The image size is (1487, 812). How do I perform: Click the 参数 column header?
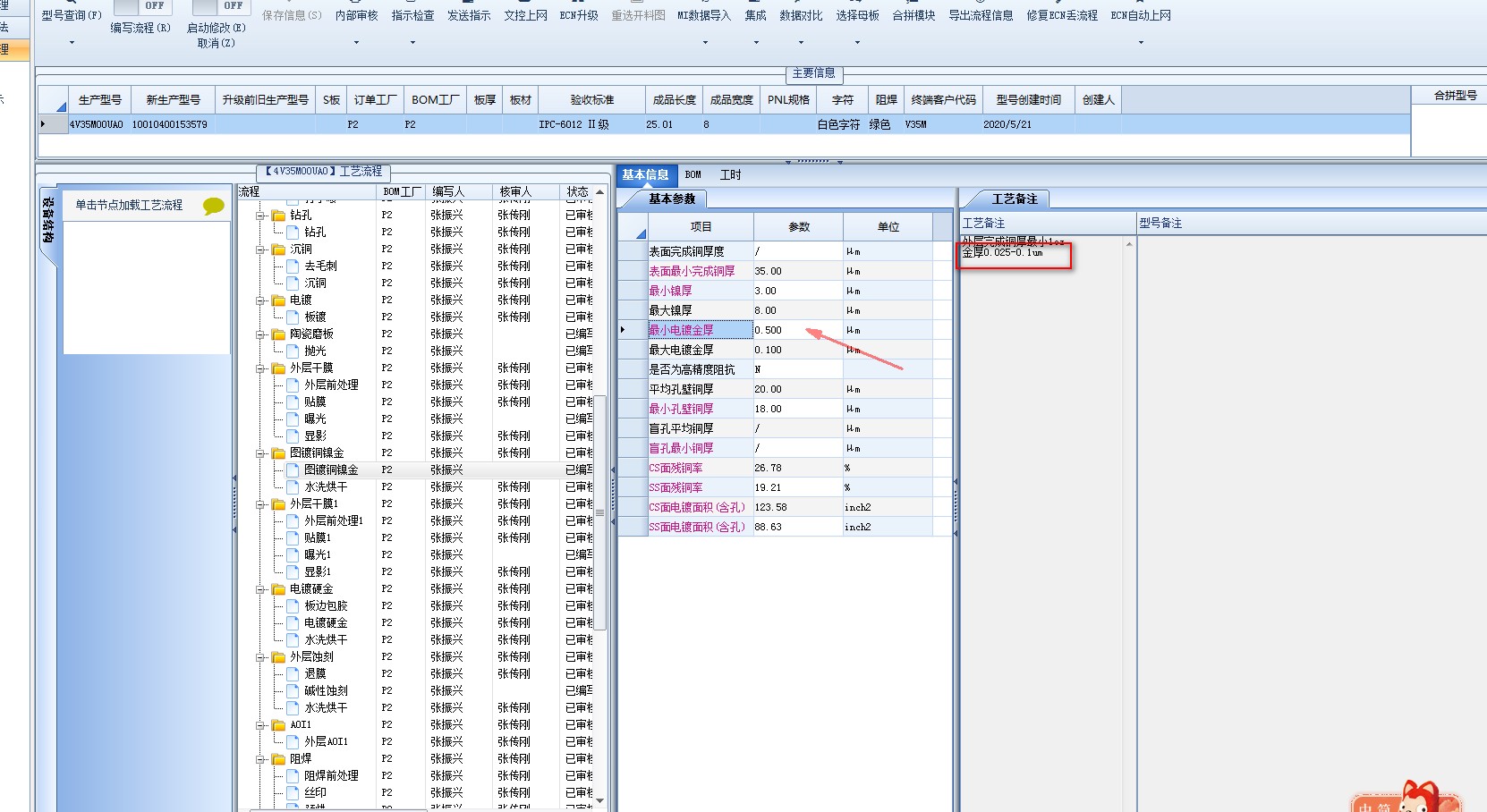pos(799,227)
